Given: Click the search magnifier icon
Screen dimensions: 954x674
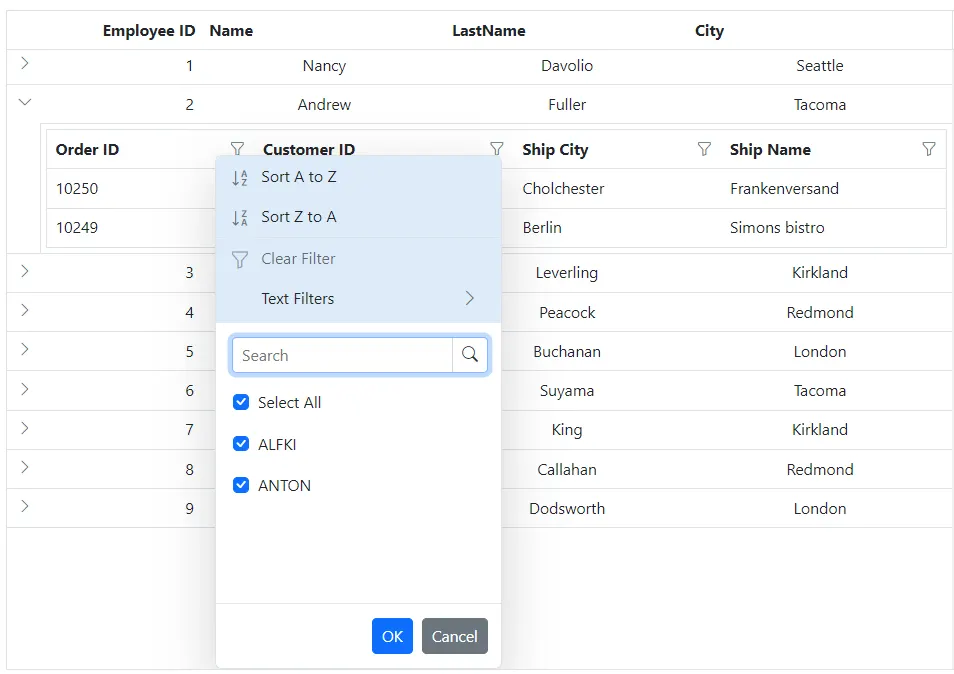Looking at the screenshot, I should [x=470, y=354].
